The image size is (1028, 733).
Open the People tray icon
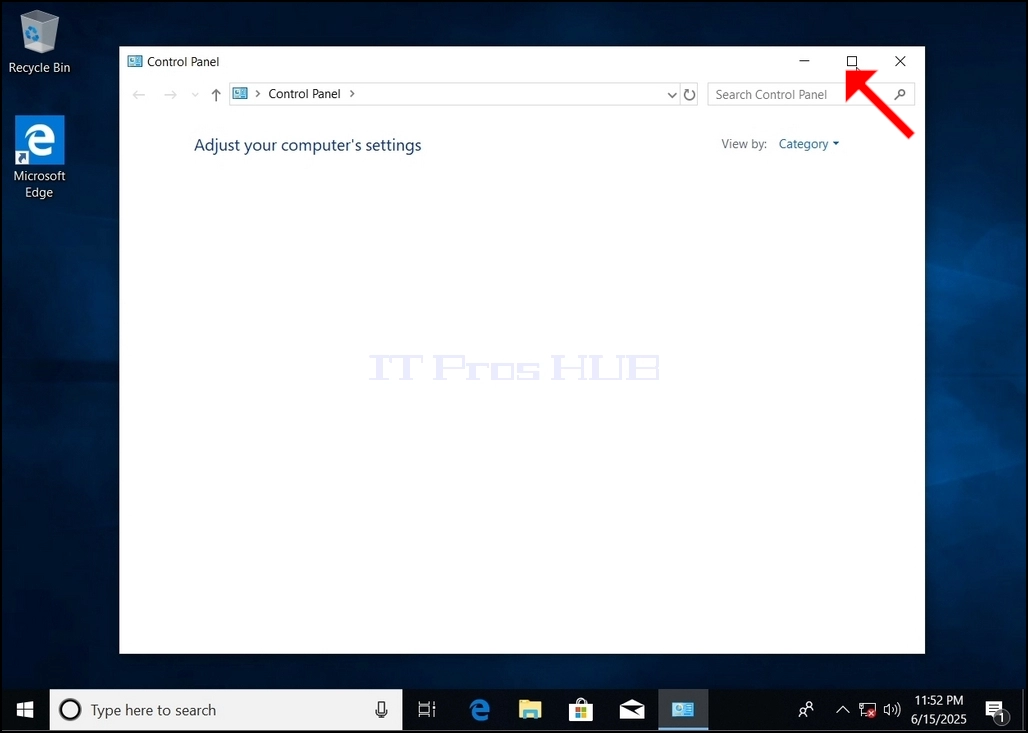point(806,709)
